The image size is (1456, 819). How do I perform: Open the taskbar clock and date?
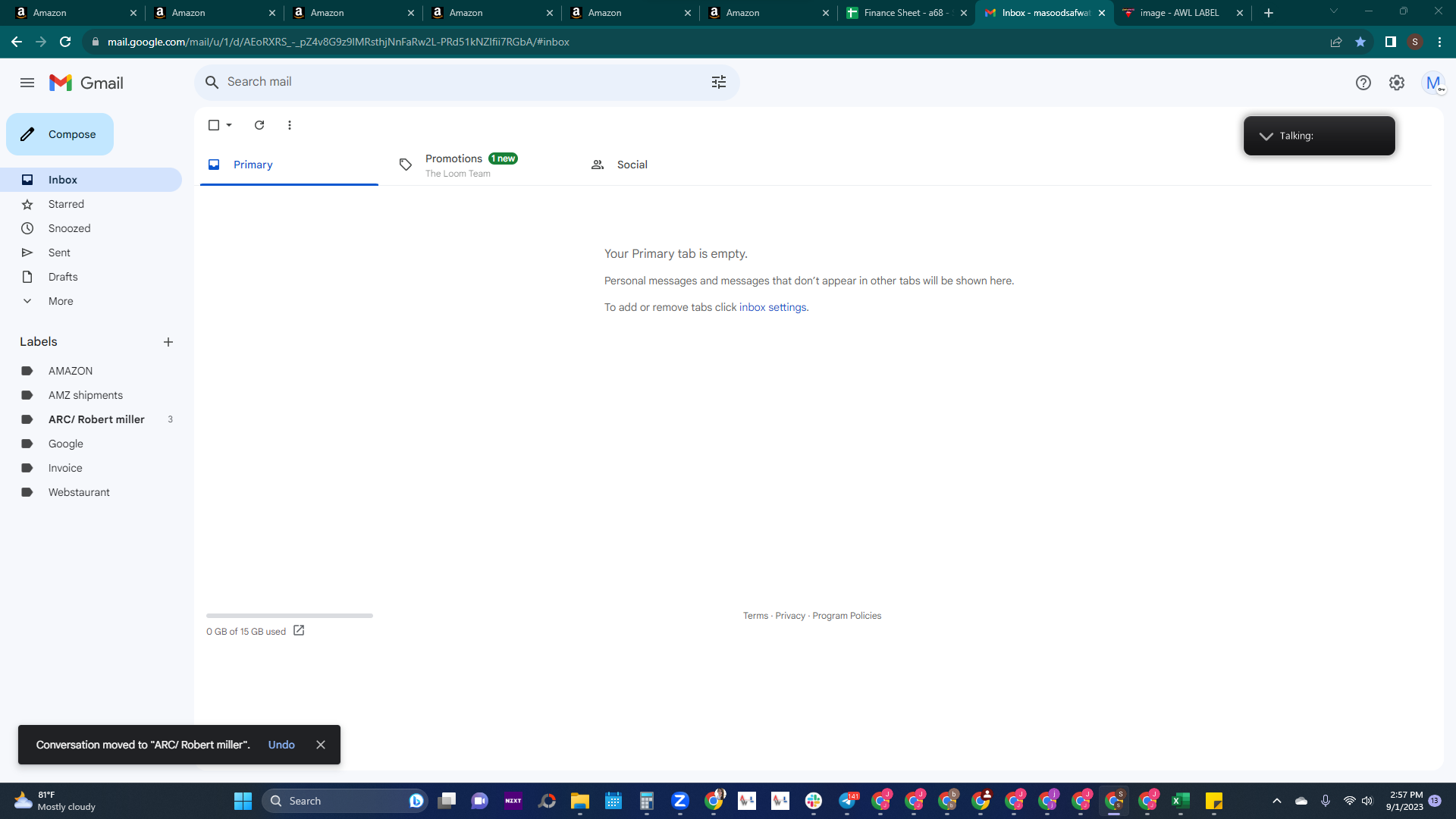click(1404, 801)
